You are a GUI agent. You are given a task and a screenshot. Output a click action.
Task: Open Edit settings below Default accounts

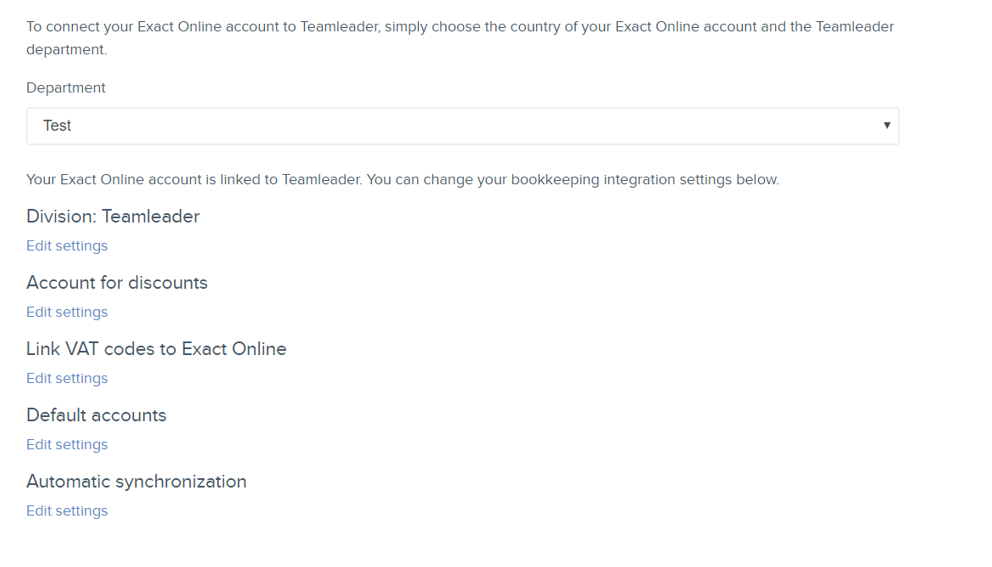(67, 444)
